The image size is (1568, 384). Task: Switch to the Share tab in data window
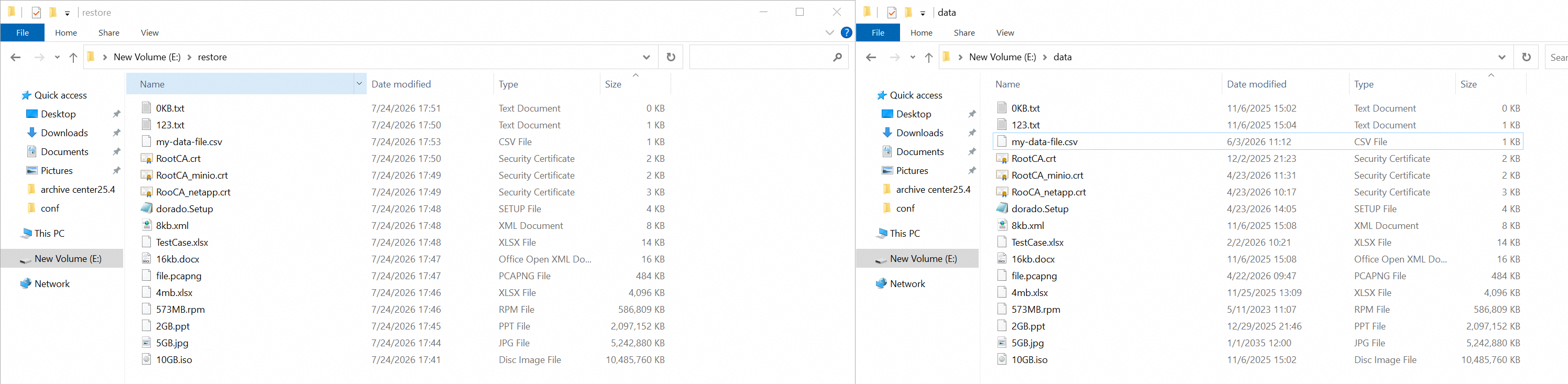pos(964,33)
